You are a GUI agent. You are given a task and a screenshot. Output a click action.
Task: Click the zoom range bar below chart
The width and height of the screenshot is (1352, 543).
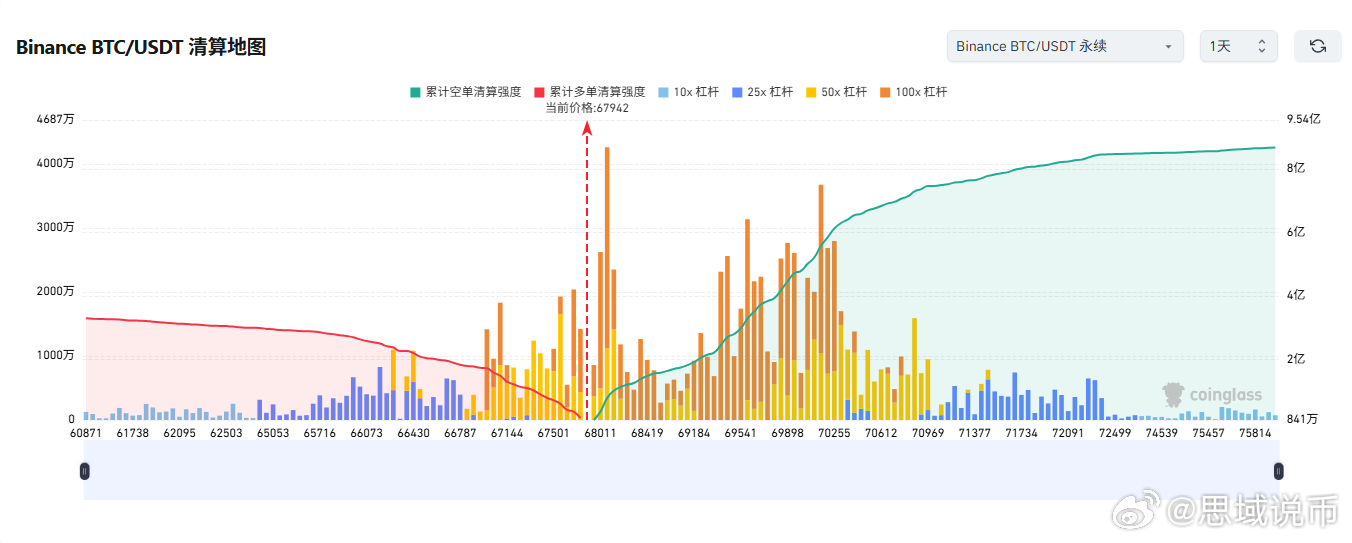click(681, 470)
